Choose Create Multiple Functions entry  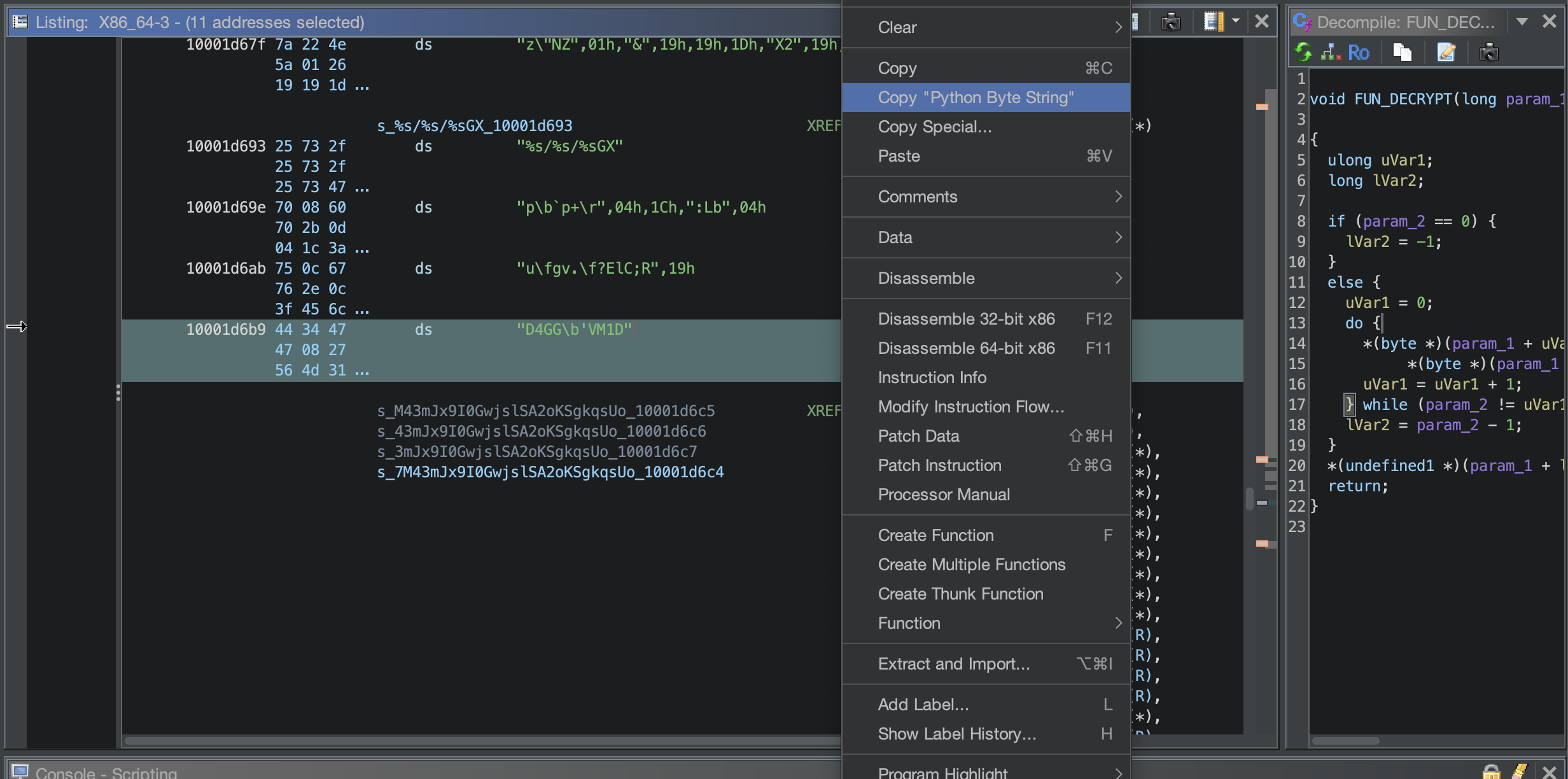pos(986,565)
